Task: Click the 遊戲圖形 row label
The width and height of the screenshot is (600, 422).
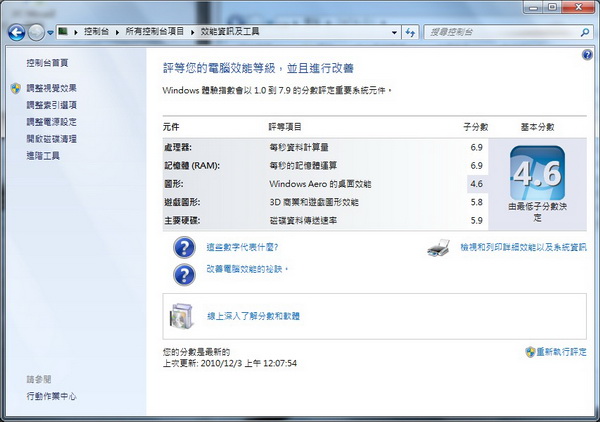Action: (x=182, y=202)
